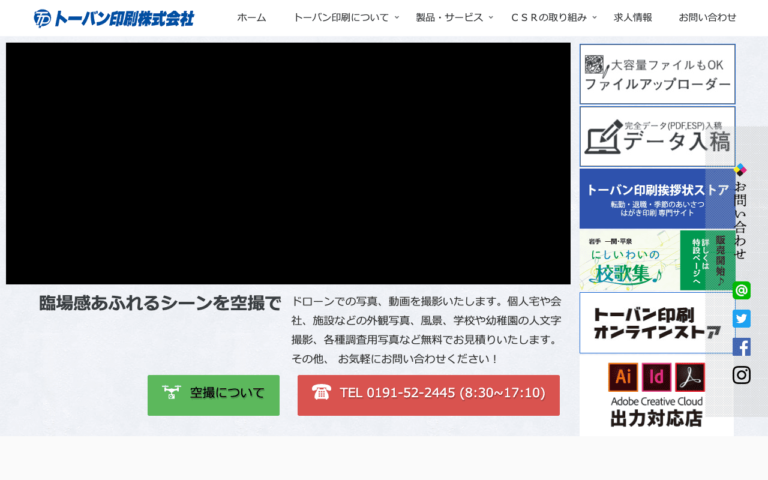Open トーバン印刷について menu
This screenshot has width=768, height=480.
tap(341, 18)
